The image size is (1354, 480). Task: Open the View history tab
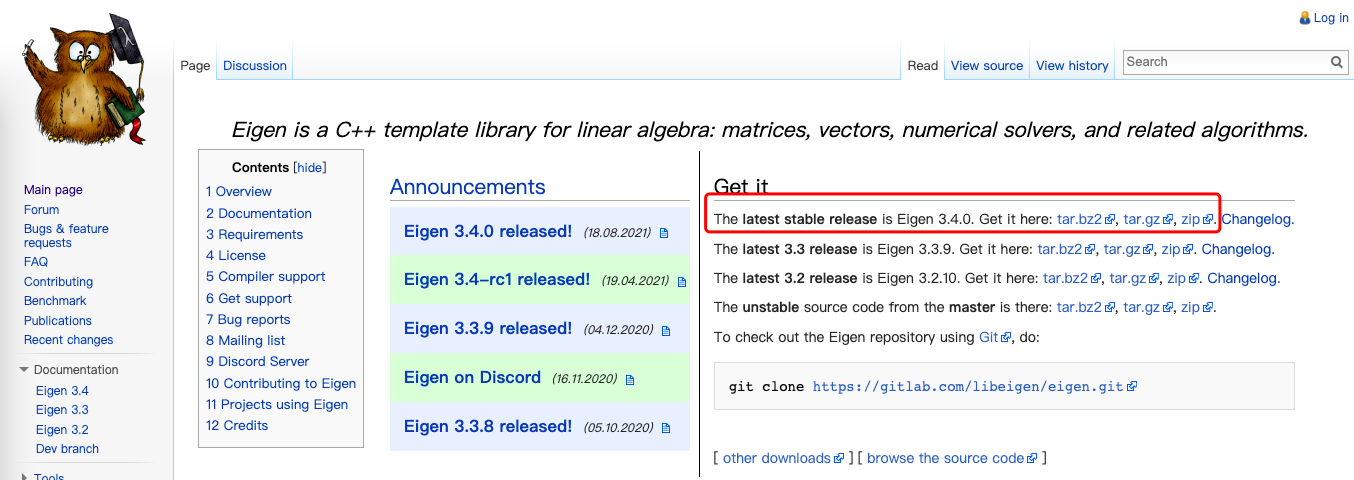click(x=1072, y=66)
